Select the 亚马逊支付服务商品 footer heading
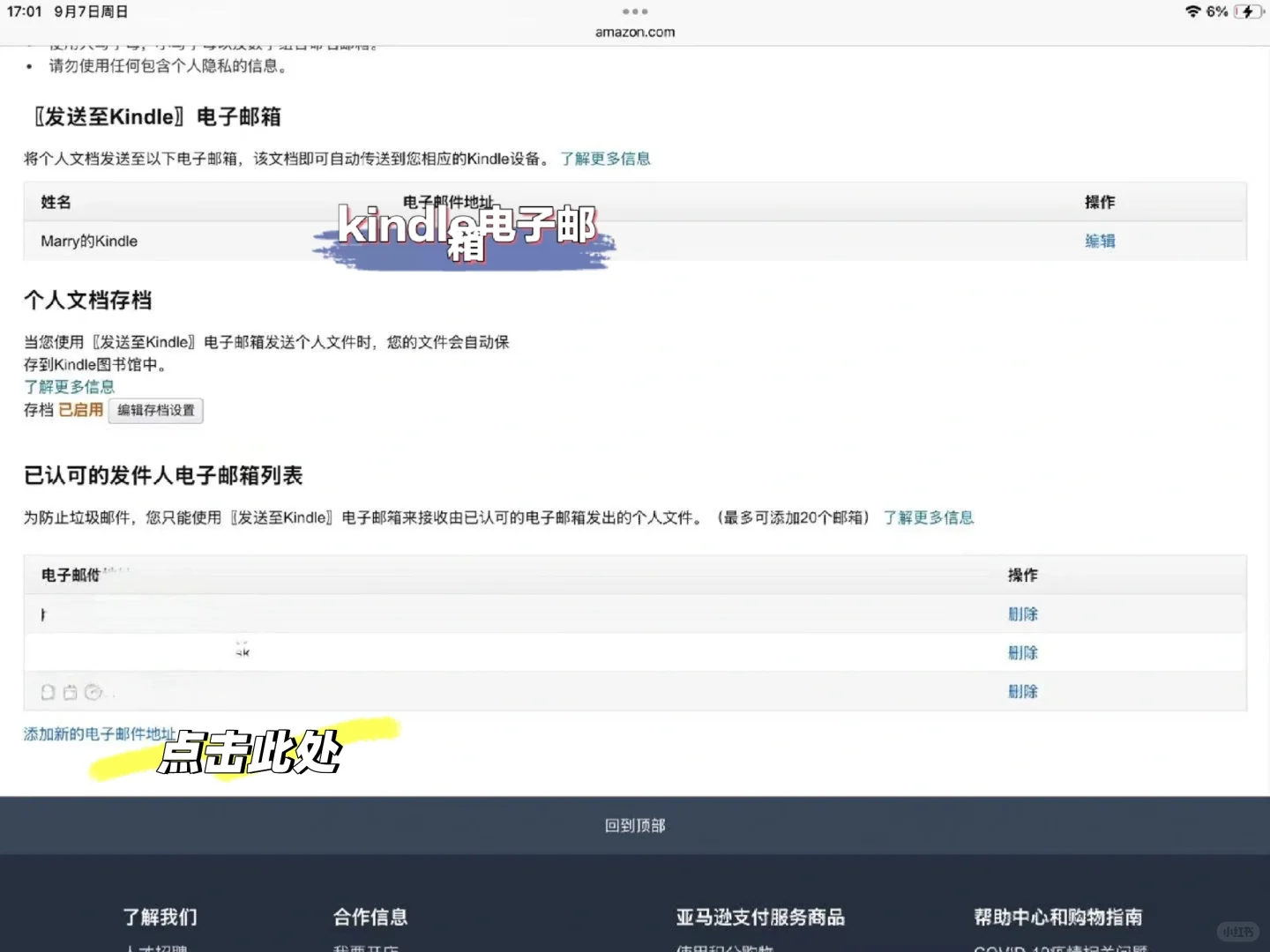 760,917
